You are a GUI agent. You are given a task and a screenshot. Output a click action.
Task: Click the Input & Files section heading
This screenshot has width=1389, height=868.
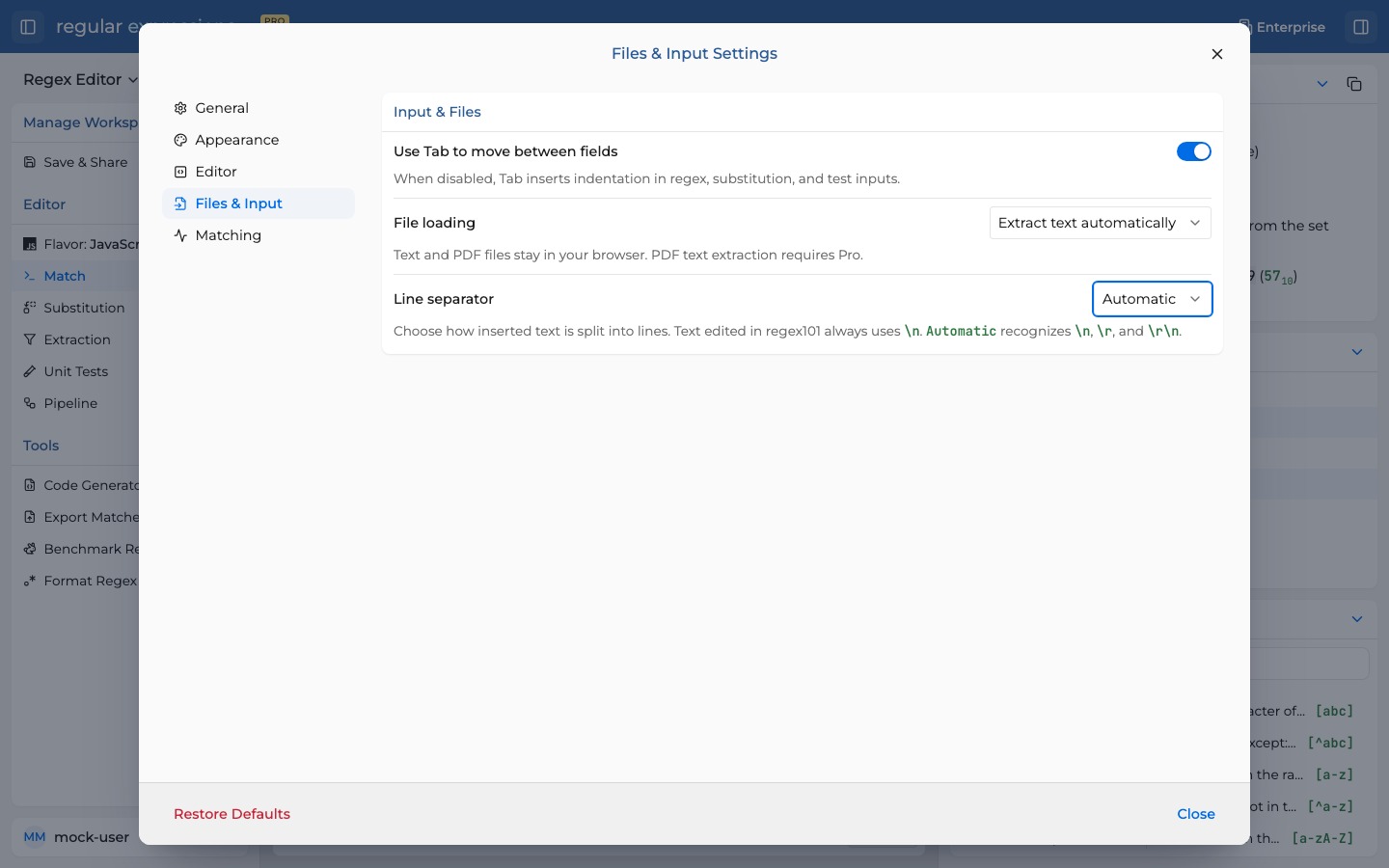coord(437,112)
